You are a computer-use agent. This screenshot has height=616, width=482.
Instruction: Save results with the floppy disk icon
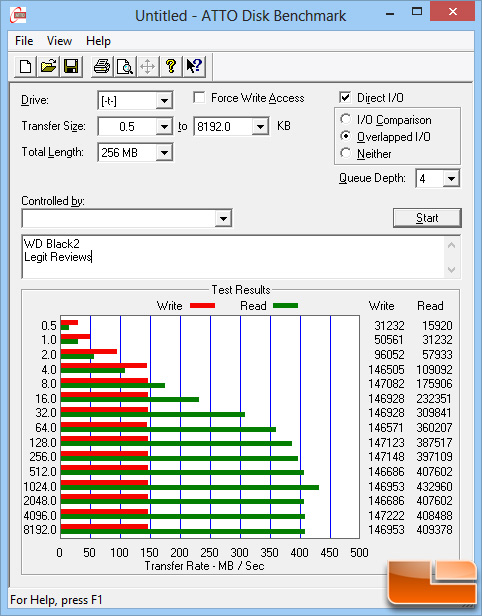point(71,66)
